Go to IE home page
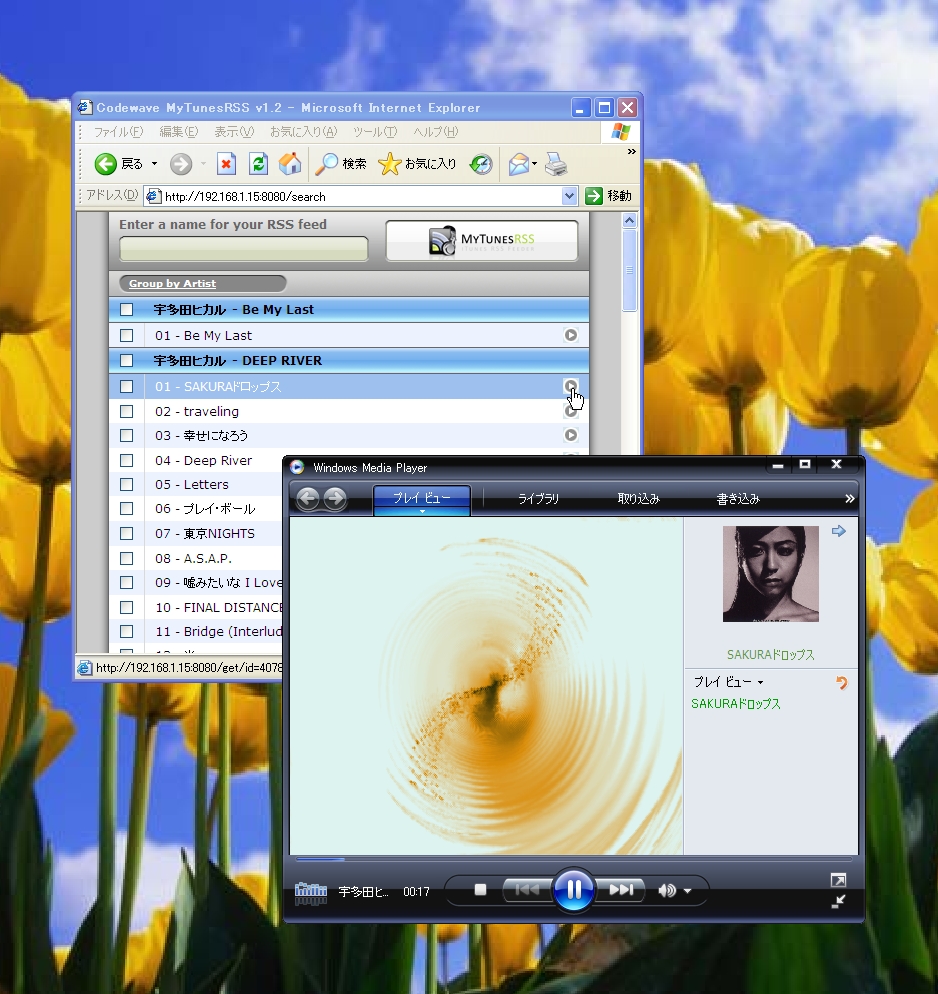 [290, 164]
